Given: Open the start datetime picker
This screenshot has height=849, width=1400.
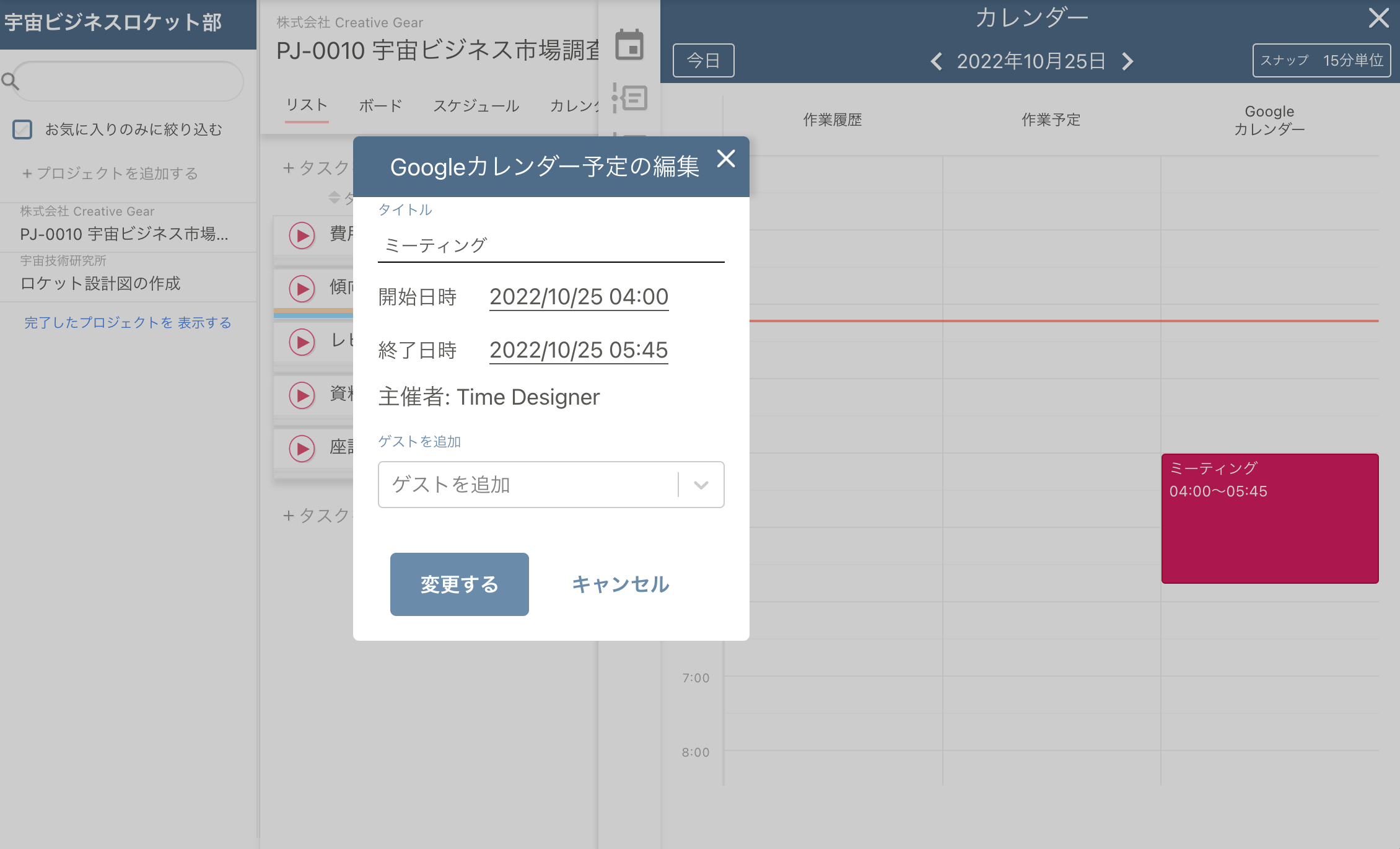Looking at the screenshot, I should [x=579, y=297].
